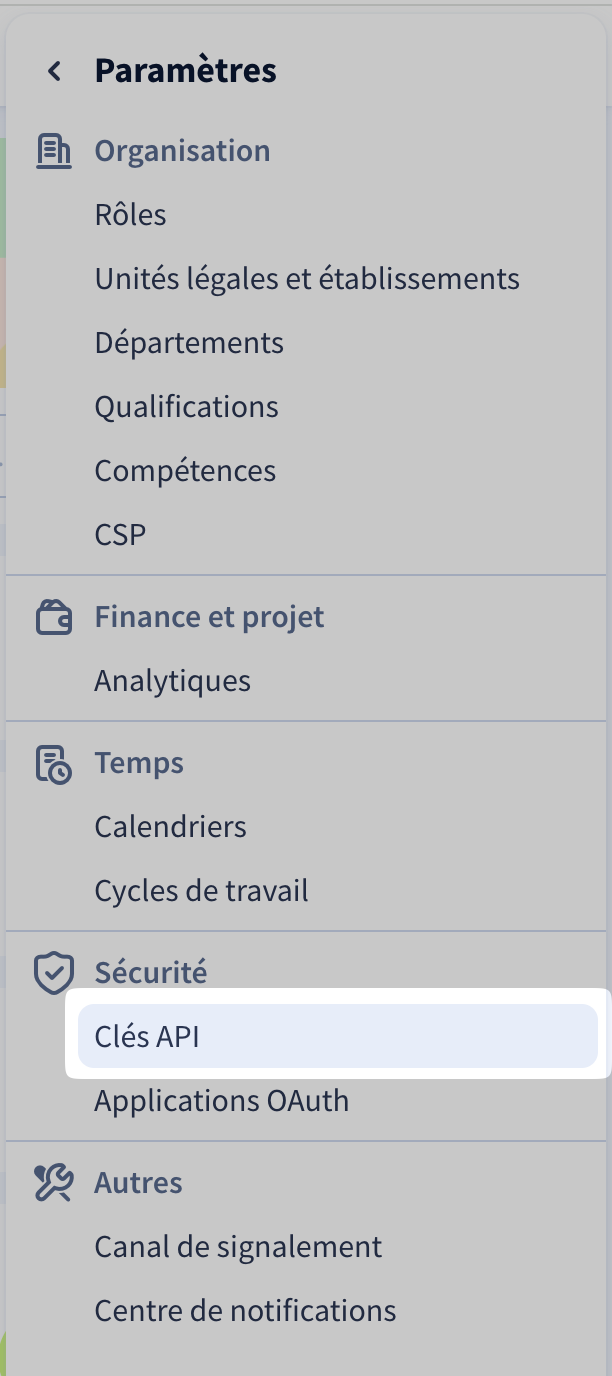Image resolution: width=612 pixels, height=1376 pixels.
Task: Click the Paramètres panel title
Action: coord(185,71)
